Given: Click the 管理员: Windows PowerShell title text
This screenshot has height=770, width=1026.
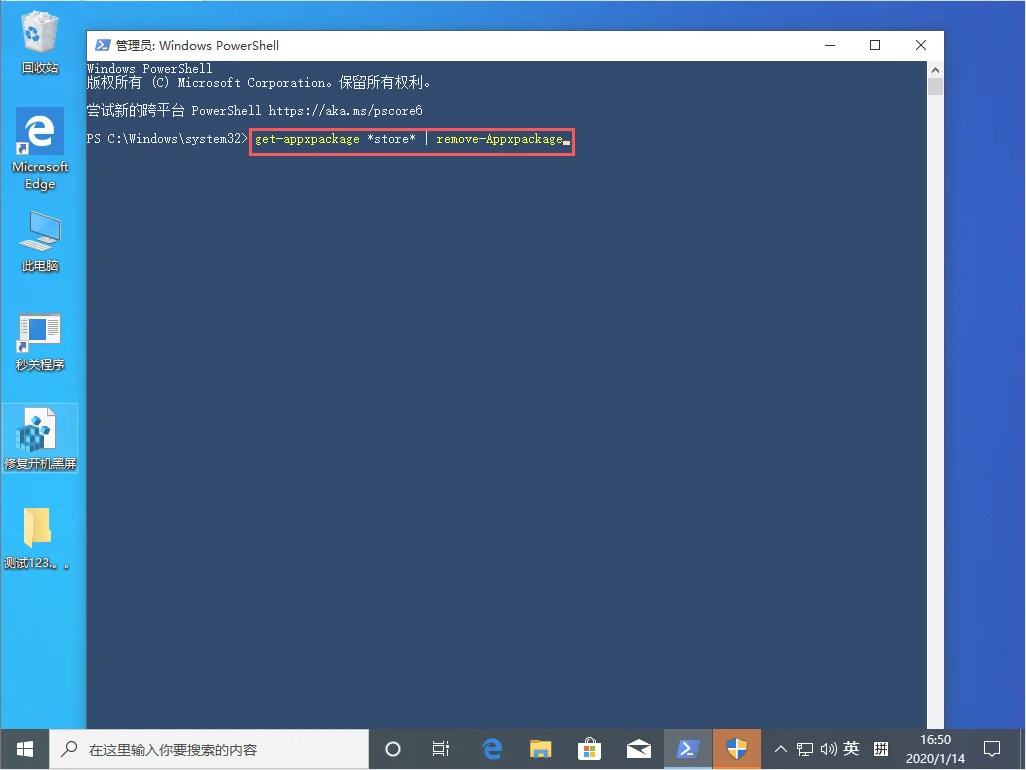Looking at the screenshot, I should [197, 45].
